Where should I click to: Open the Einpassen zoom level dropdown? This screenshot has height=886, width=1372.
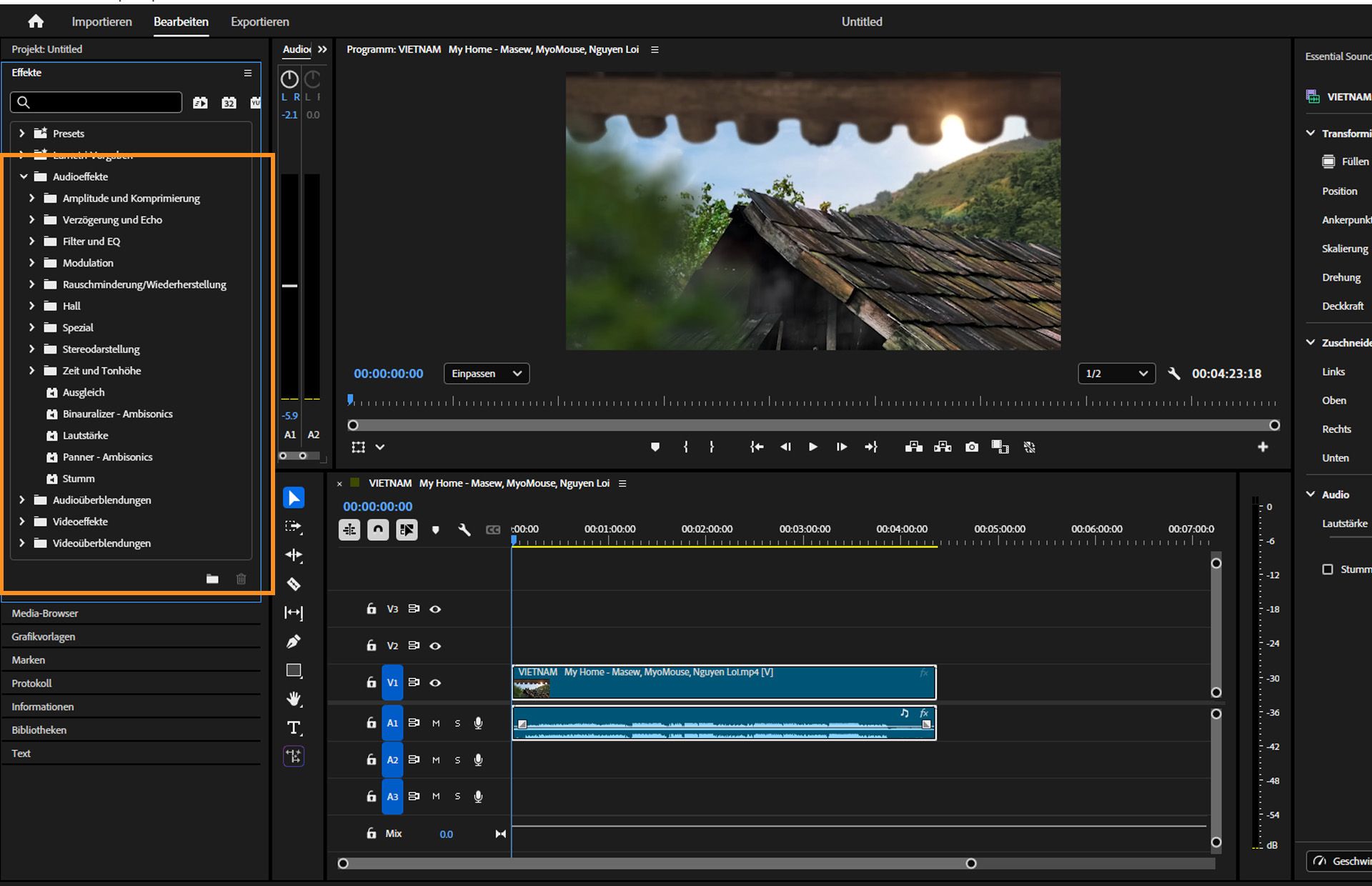(486, 373)
